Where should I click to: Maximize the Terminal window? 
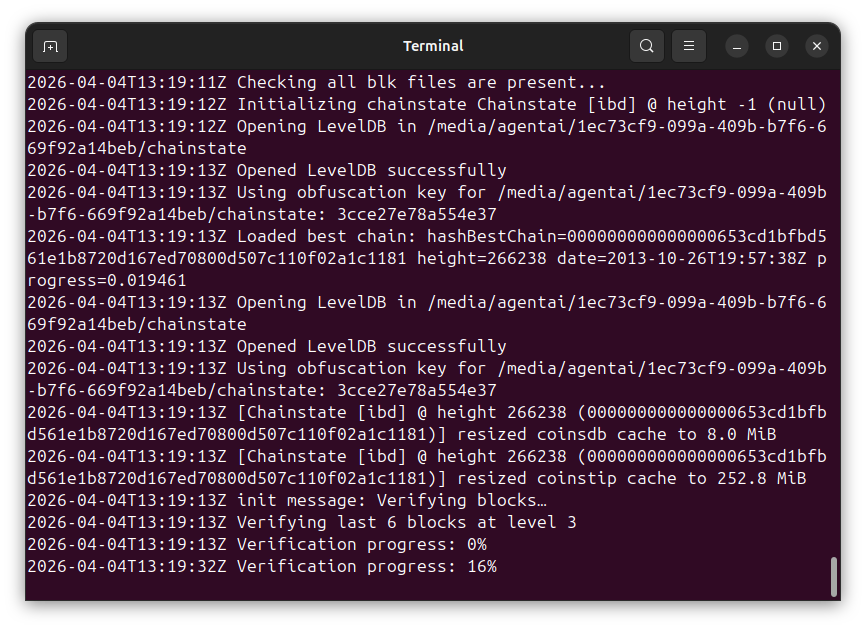click(x=777, y=46)
